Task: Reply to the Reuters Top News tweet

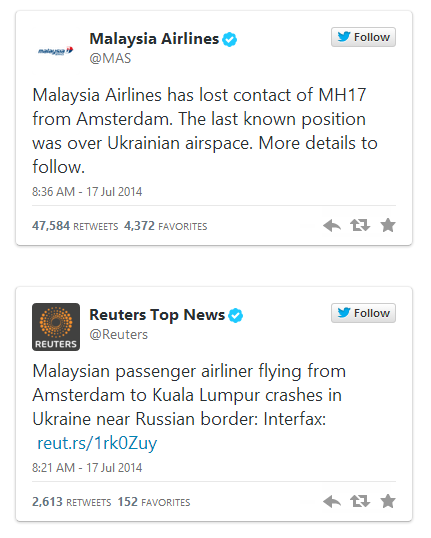Action: 332,502
